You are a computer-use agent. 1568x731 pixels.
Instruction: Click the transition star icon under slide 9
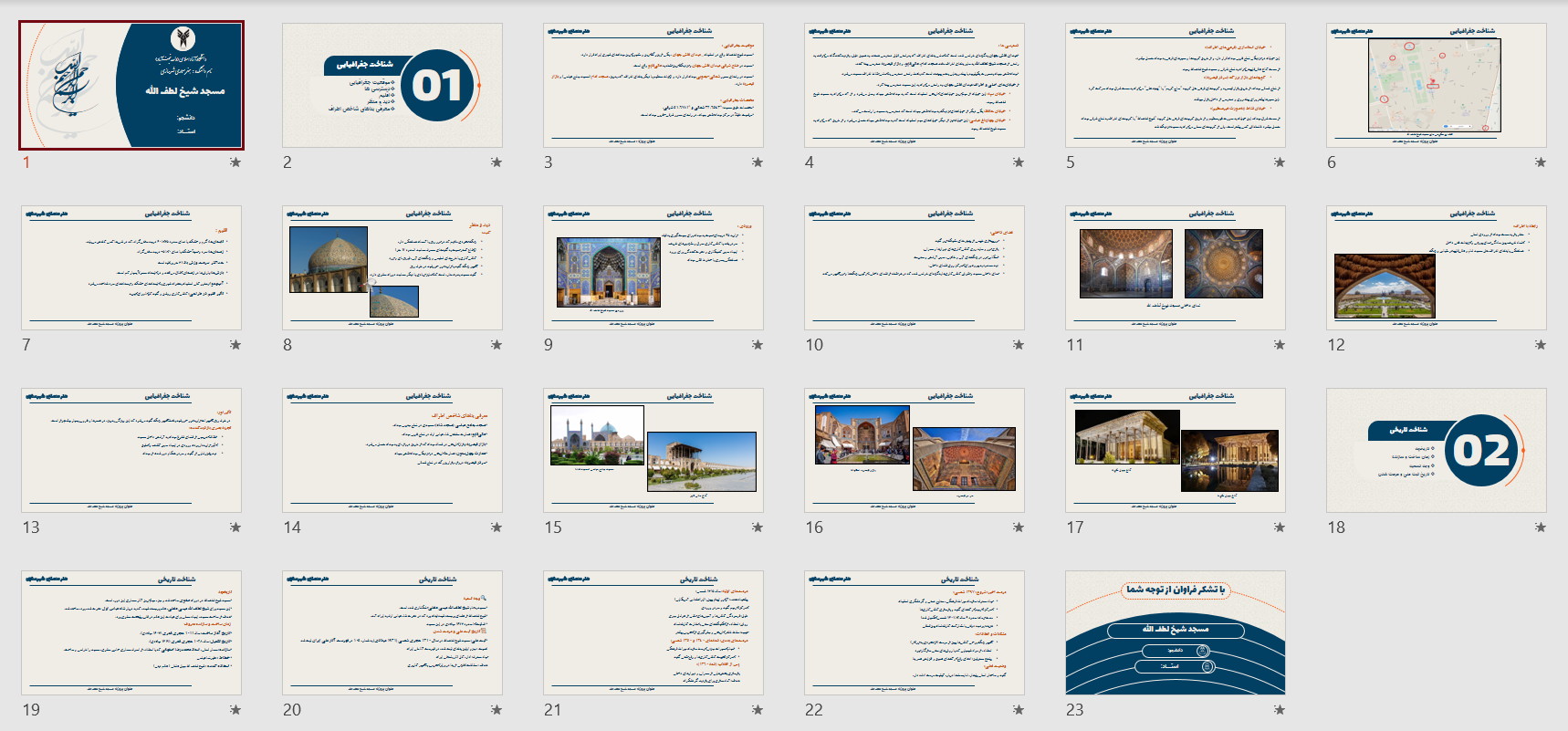[x=758, y=345]
